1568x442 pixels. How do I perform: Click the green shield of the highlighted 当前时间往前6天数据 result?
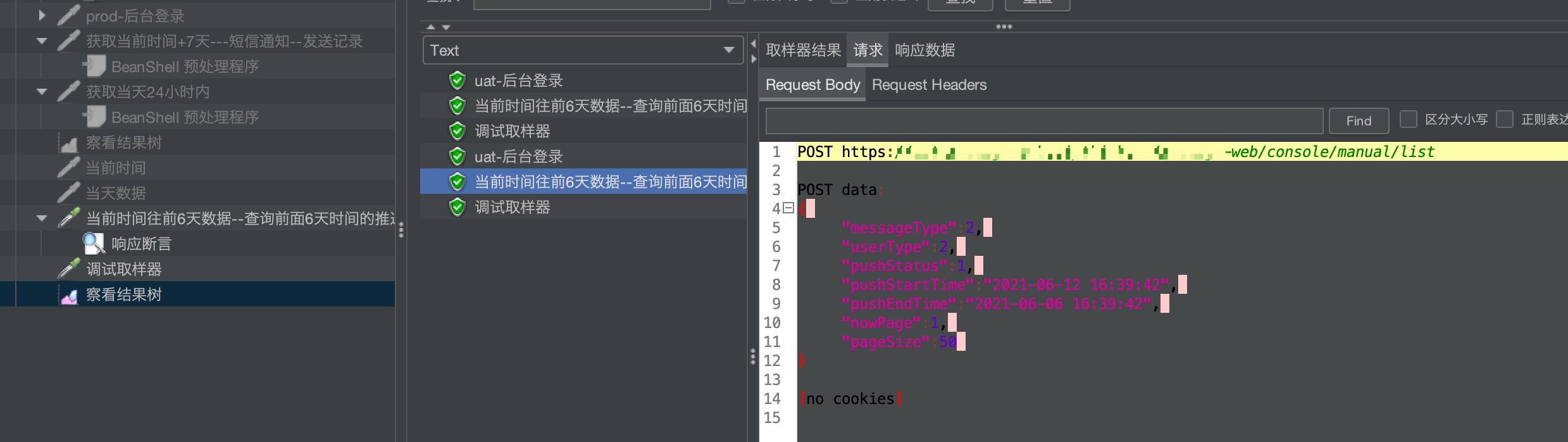[x=457, y=182]
